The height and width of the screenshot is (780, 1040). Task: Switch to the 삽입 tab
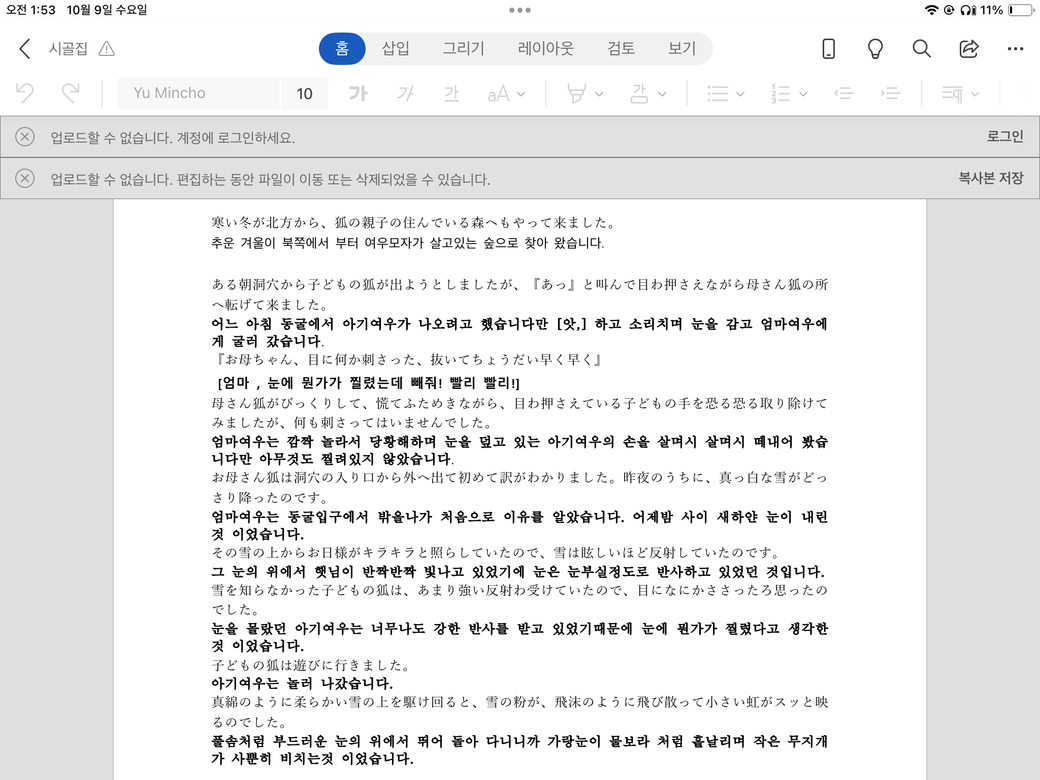coord(396,48)
